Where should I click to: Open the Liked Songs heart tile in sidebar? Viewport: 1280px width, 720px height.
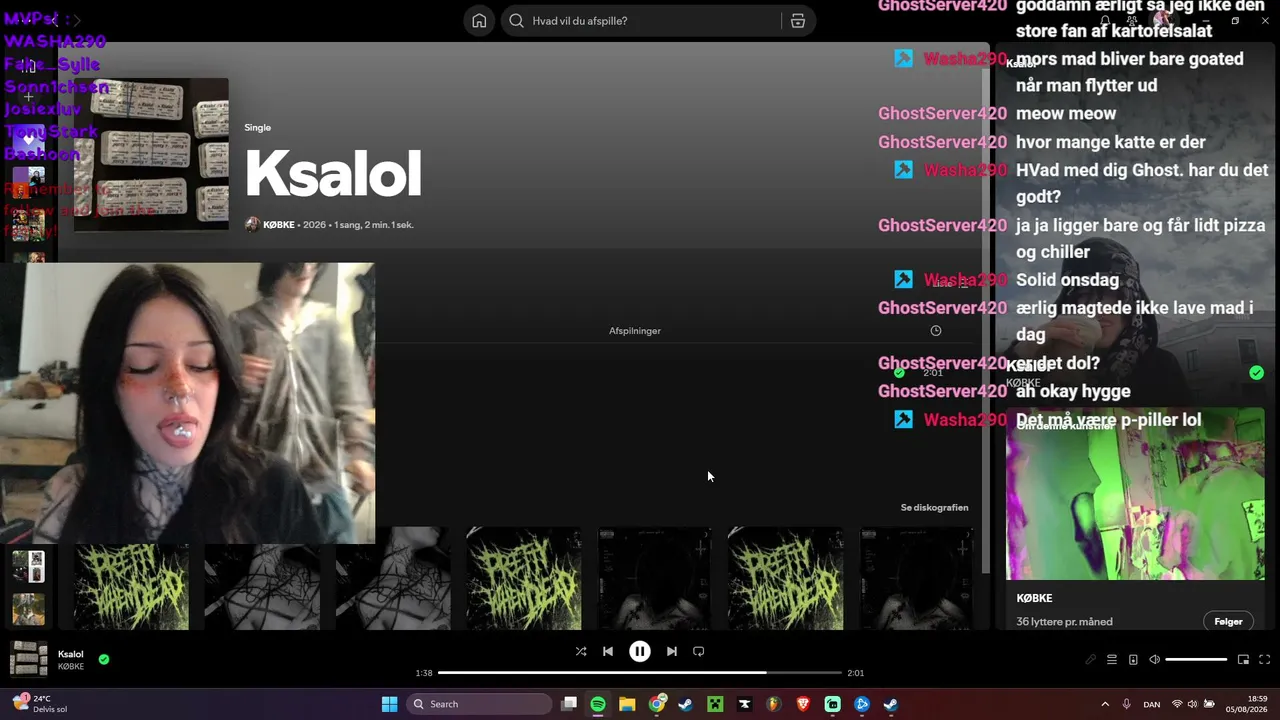tap(28, 142)
